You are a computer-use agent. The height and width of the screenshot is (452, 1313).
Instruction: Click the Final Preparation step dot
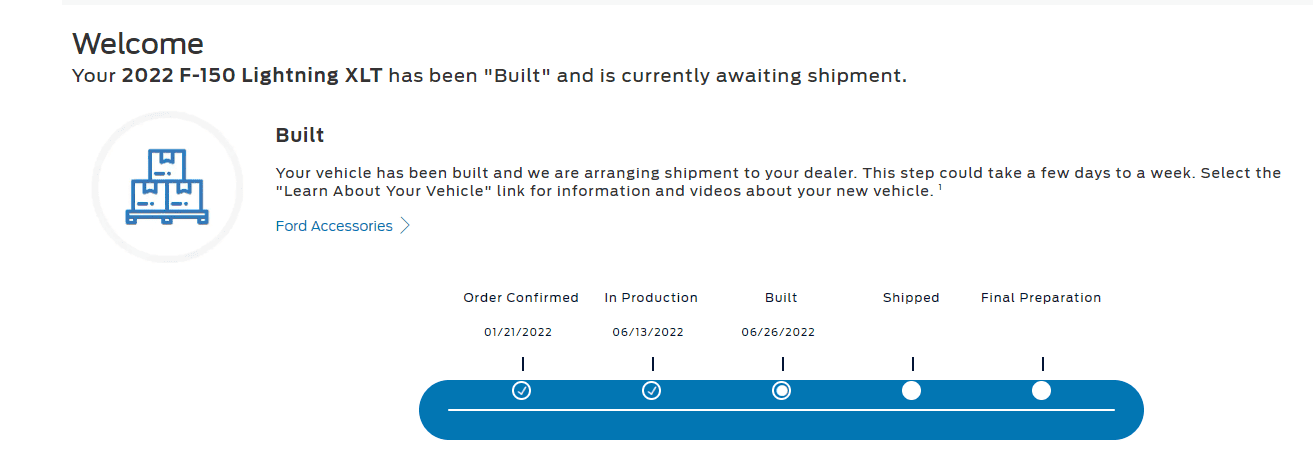pos(1041,390)
